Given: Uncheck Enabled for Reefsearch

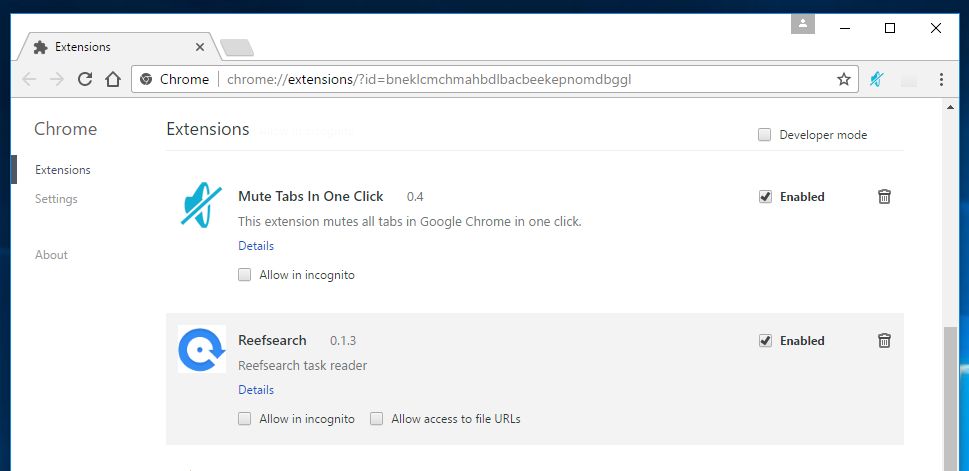Looking at the screenshot, I should click(765, 341).
